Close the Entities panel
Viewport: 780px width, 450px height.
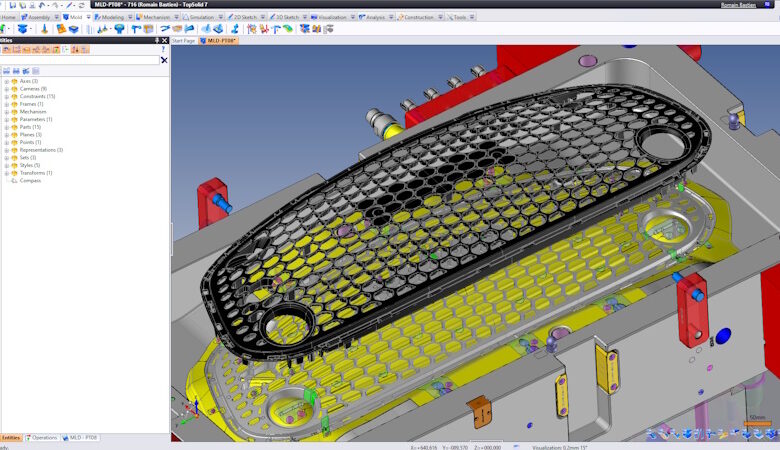[165, 40]
